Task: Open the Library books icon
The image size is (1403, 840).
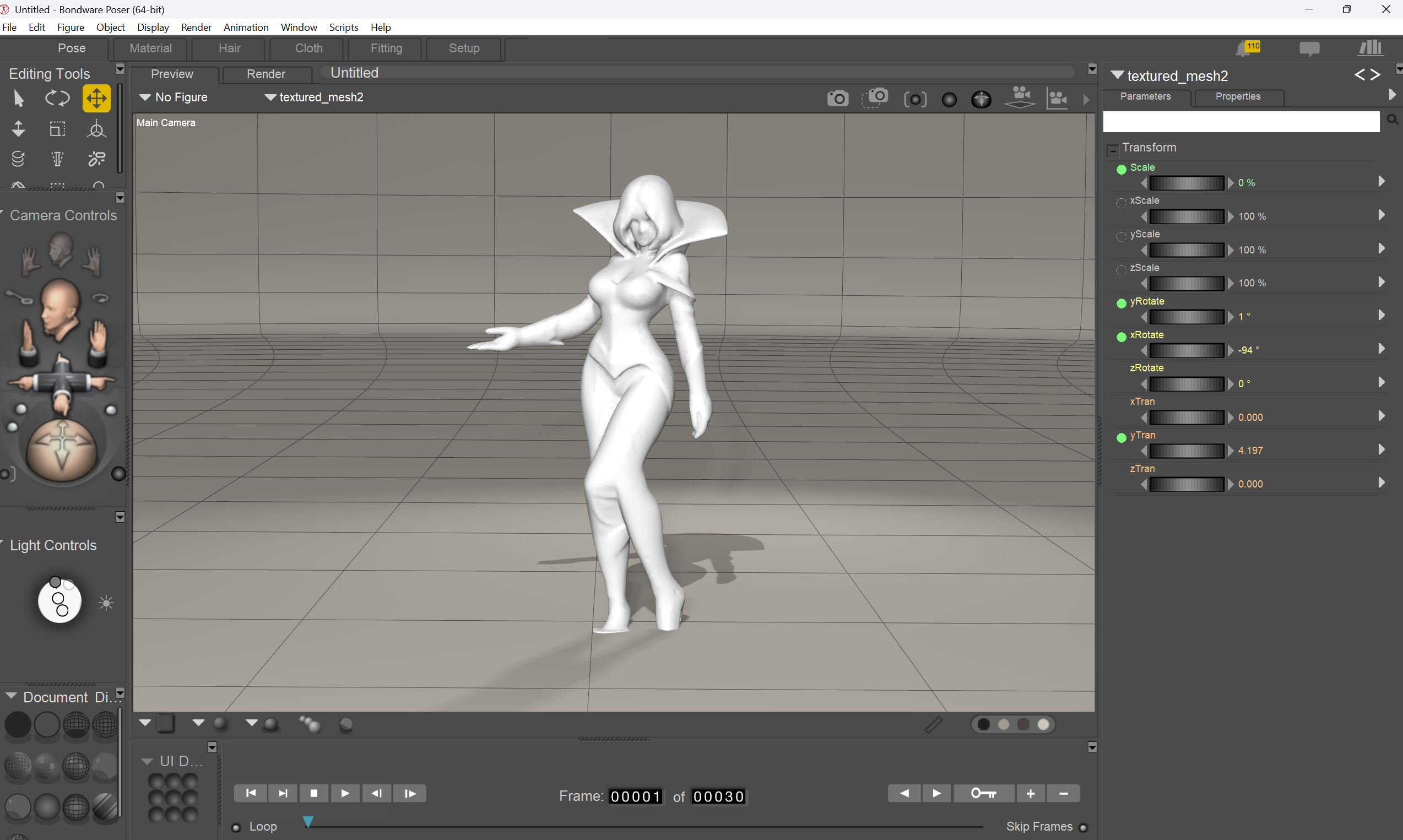Action: click(x=1370, y=48)
